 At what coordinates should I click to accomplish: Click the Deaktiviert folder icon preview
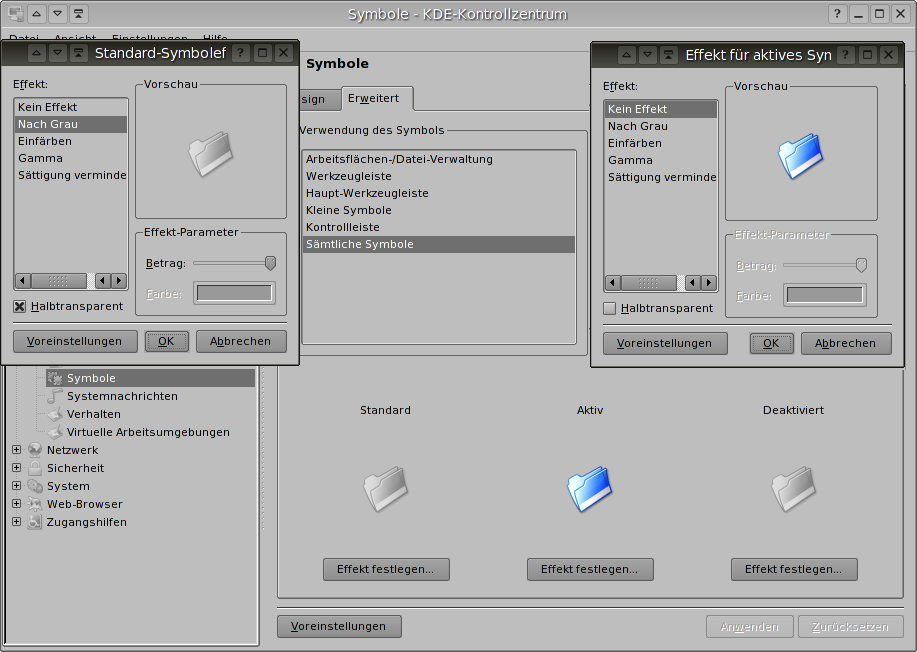click(x=794, y=488)
